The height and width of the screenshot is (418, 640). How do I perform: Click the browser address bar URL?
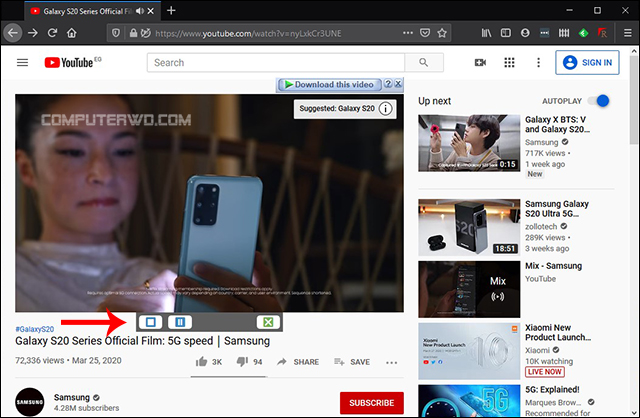click(x=248, y=33)
